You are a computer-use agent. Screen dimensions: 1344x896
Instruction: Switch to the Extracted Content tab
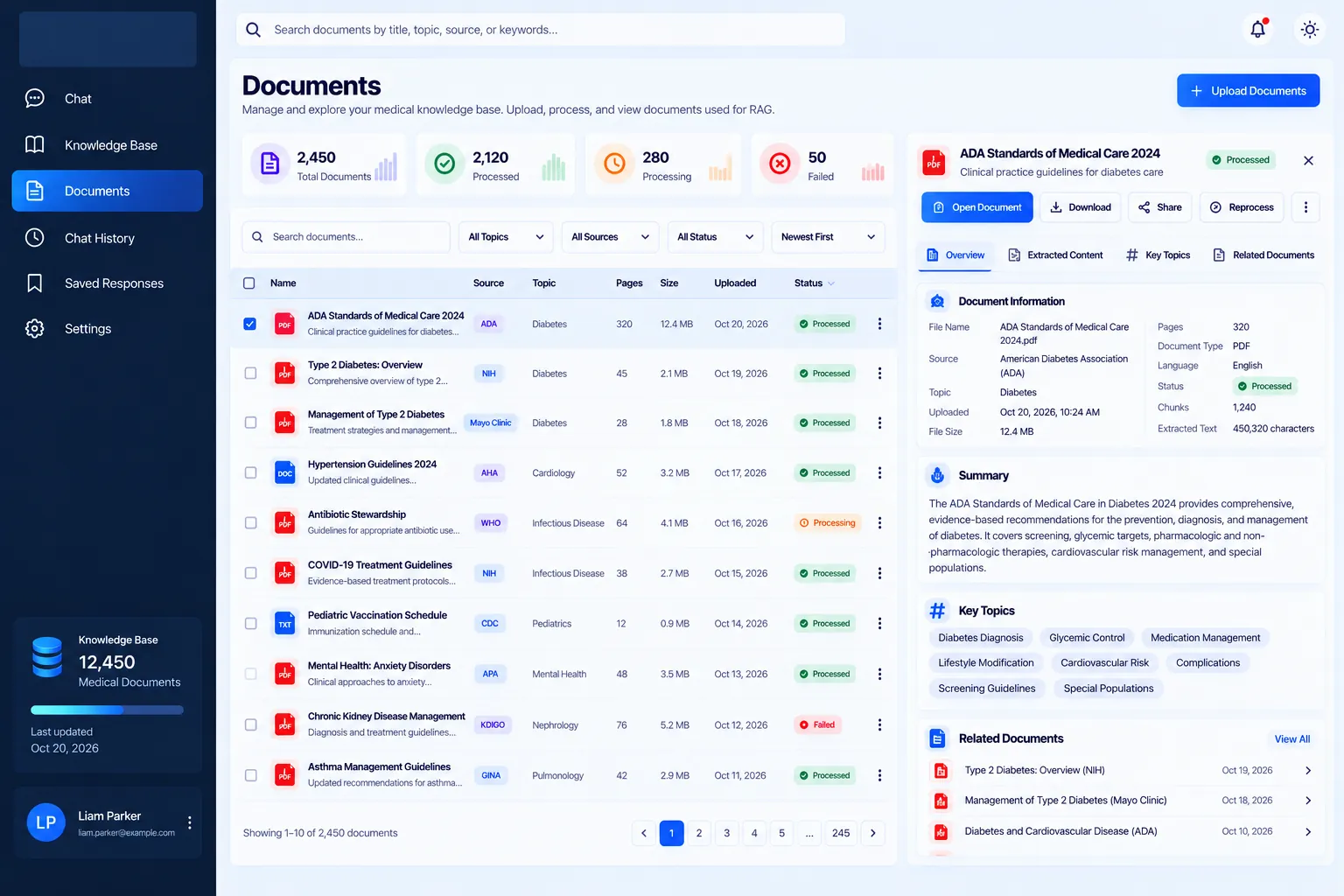(x=1055, y=255)
